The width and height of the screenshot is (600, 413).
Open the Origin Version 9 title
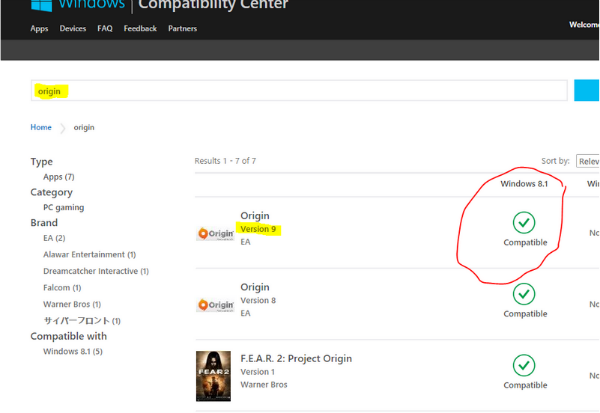(x=255, y=215)
